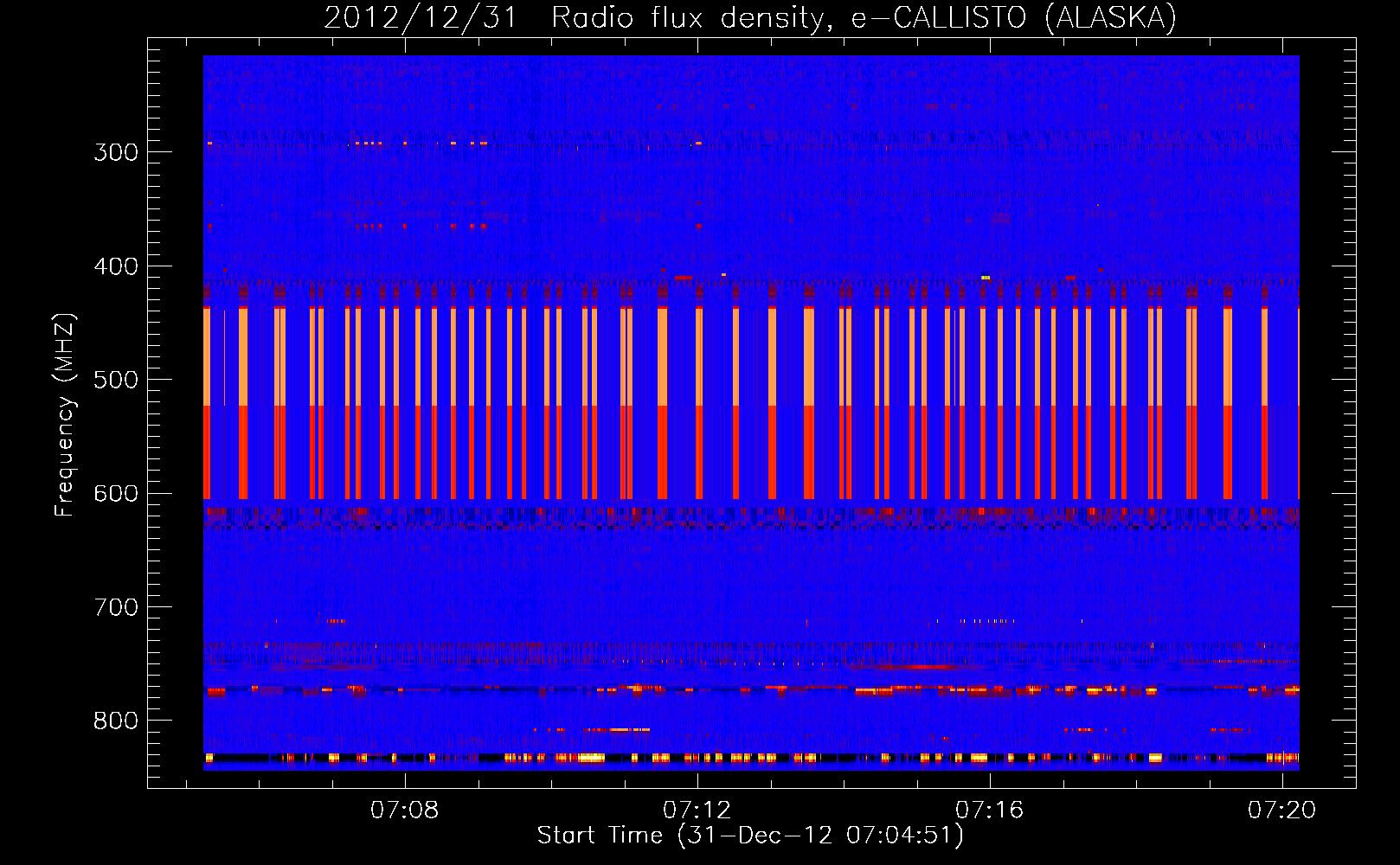Screen dimensions: 1400x865
Task: Click the "Start Time (31-Dec-12 07:04:51)" label
Action: (750, 836)
